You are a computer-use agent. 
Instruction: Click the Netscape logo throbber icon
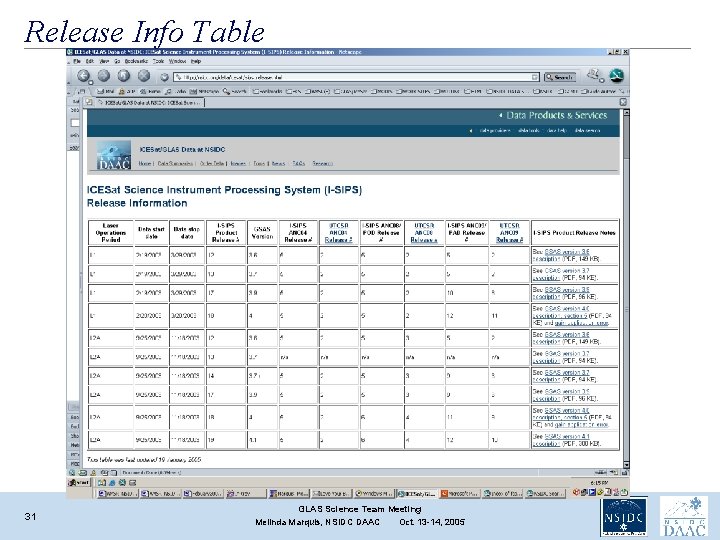coord(616,75)
